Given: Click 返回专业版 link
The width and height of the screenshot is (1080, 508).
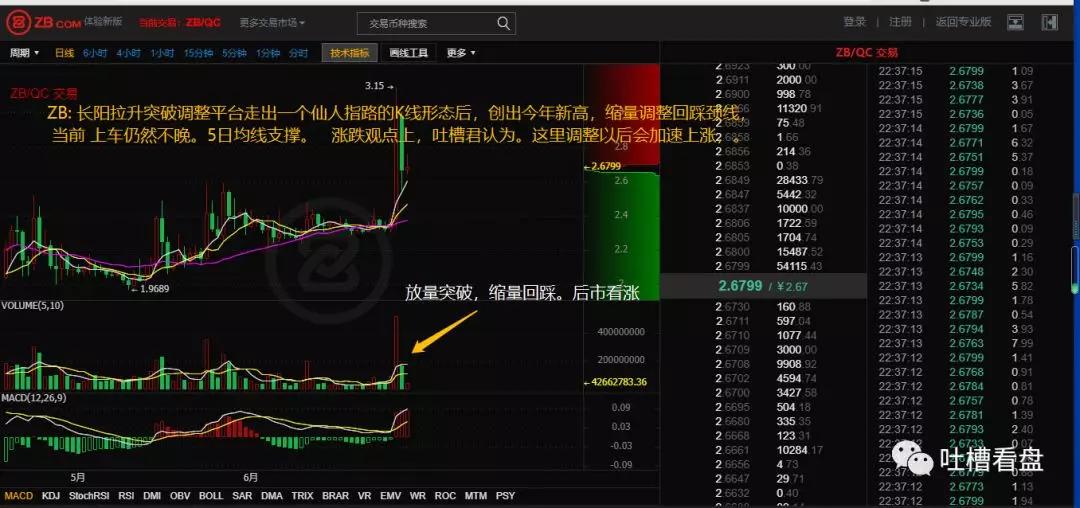Looking at the screenshot, I should [963, 22].
